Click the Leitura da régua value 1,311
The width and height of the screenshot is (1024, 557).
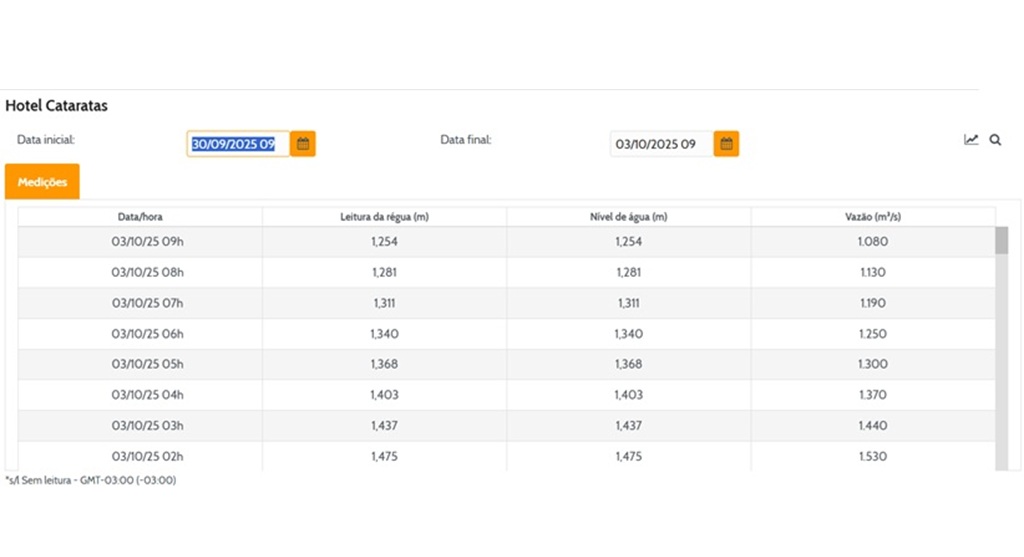(385, 303)
